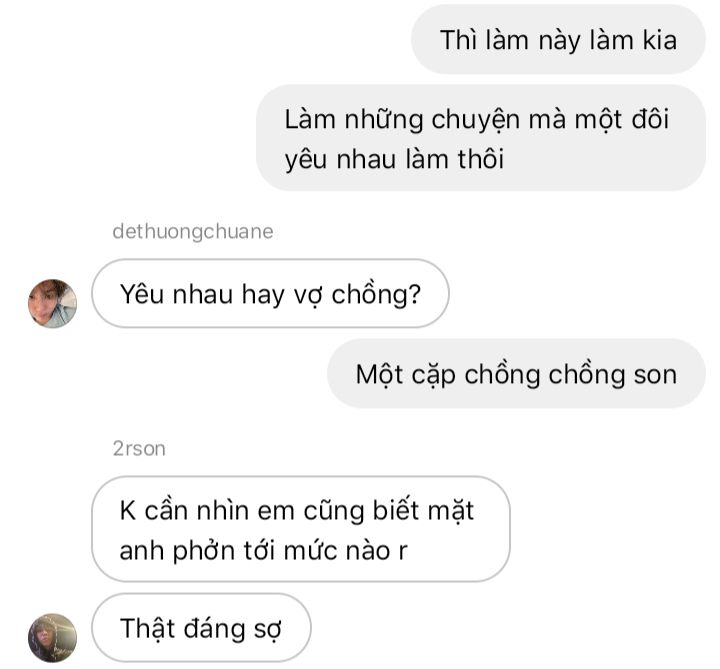Click the word "Một" in the sent reply
720x669 pixels.
379,375
